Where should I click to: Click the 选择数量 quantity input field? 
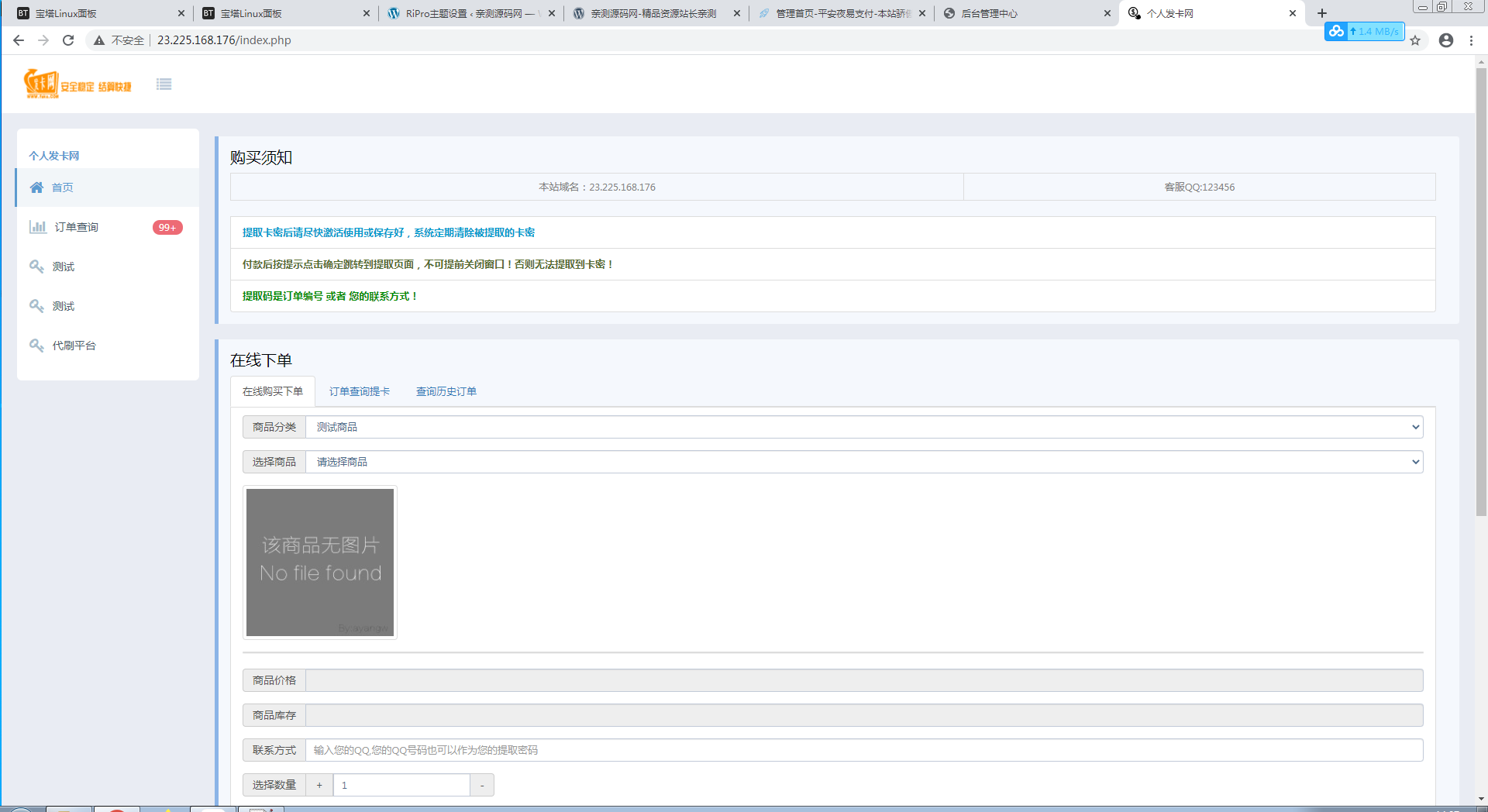(x=401, y=785)
